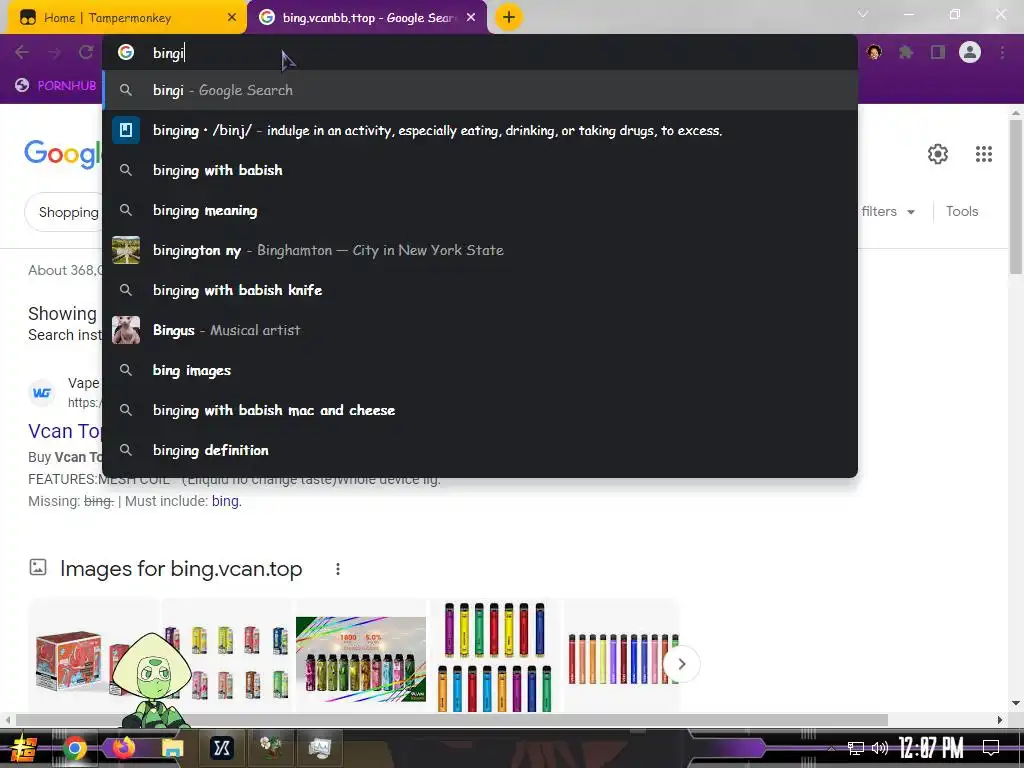Open the Google apps grid
Viewport: 1024px width, 768px height.
984,154
